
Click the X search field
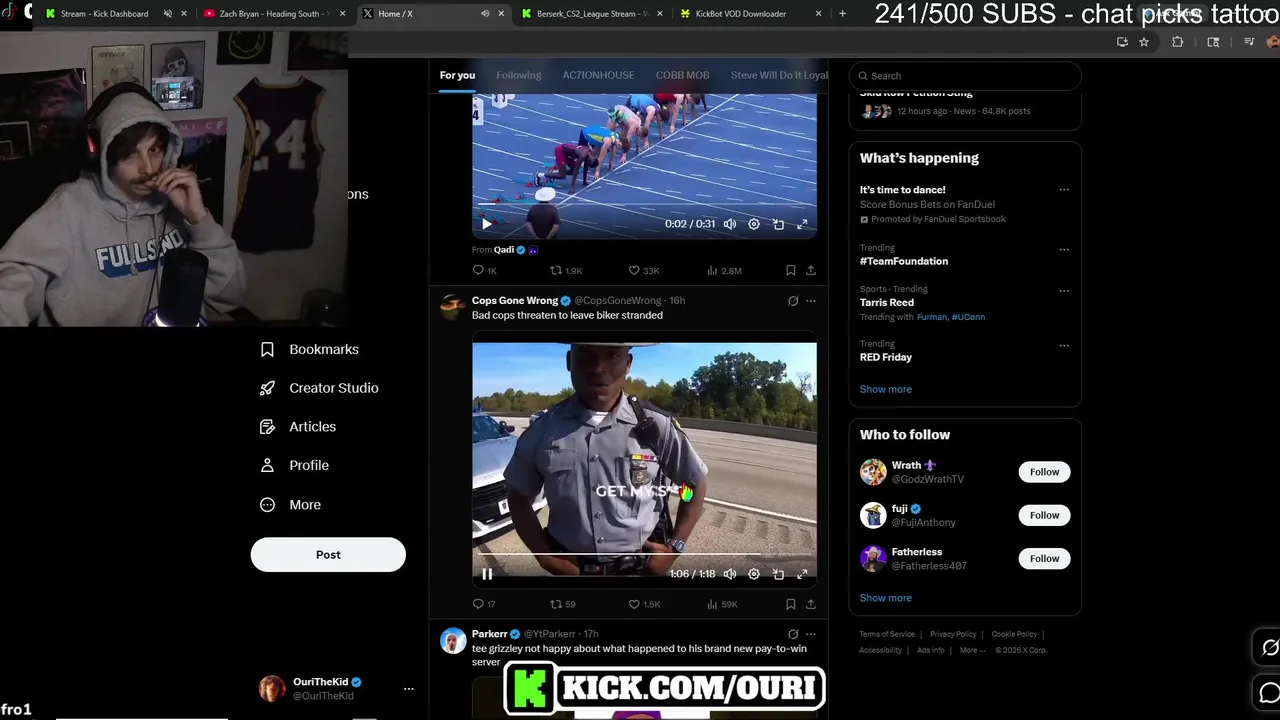(965, 75)
